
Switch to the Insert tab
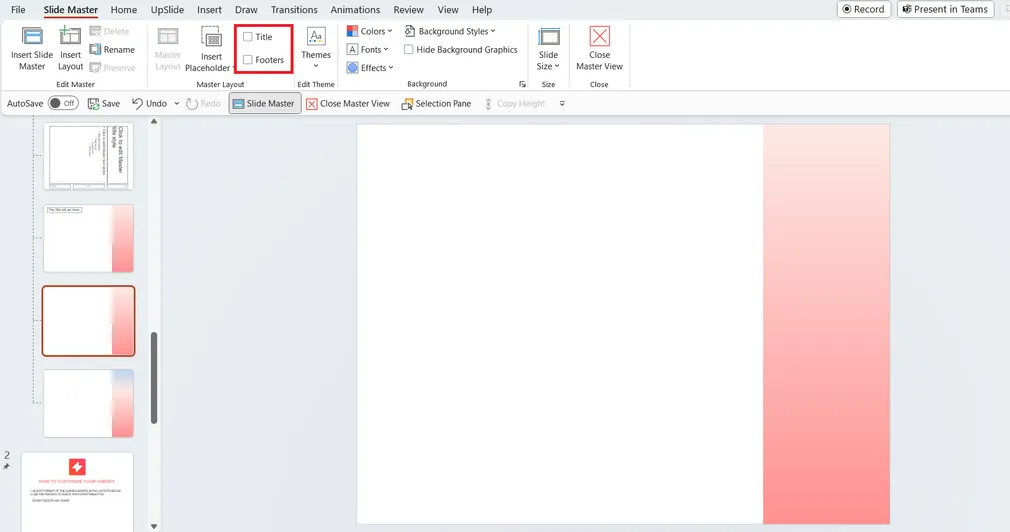[x=209, y=10]
